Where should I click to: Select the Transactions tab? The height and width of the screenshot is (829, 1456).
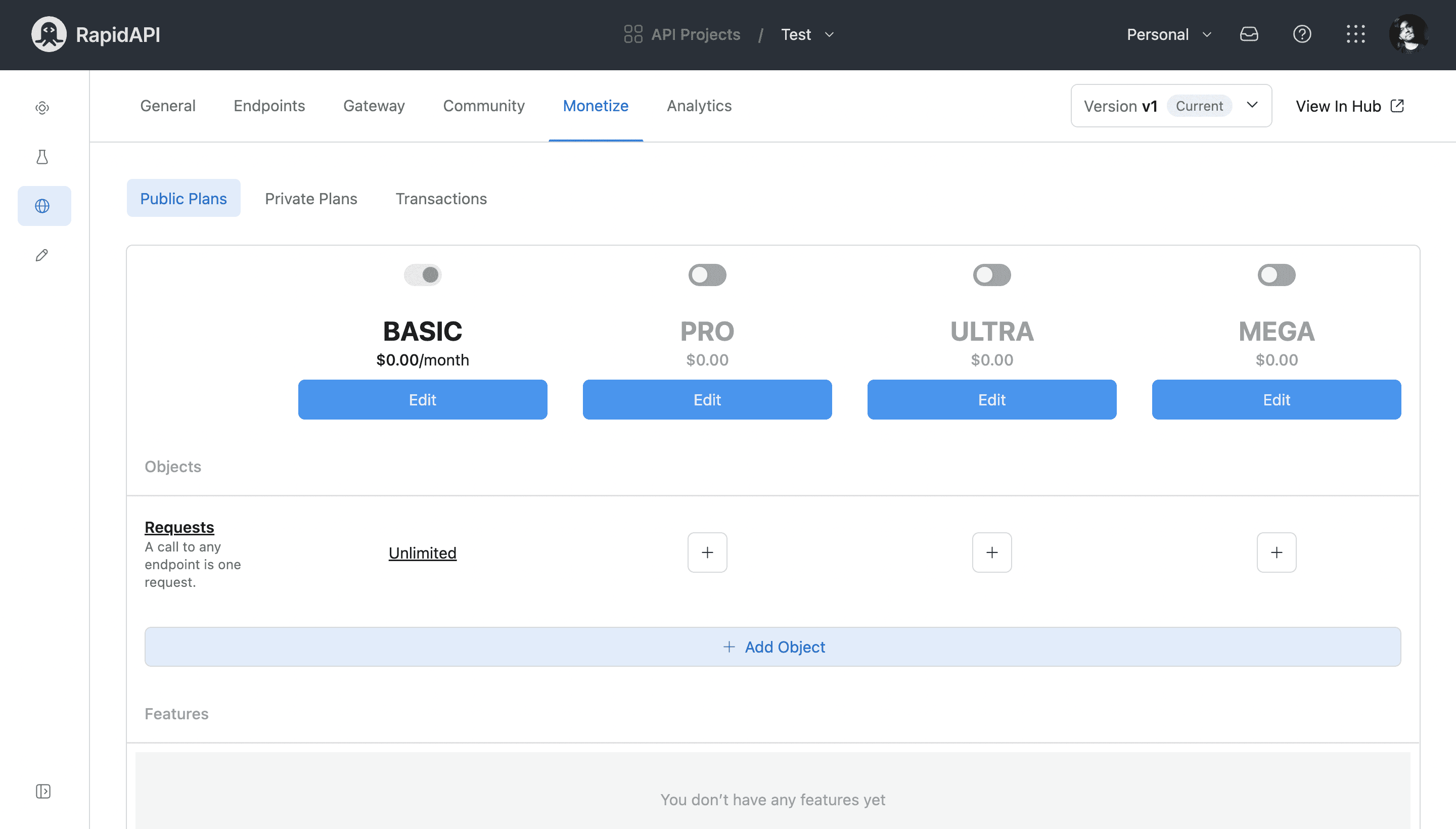point(441,197)
